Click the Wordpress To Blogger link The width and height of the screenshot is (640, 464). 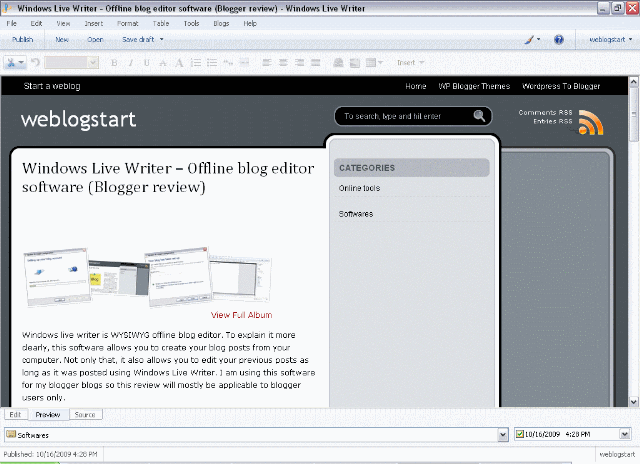pyautogui.click(x=561, y=86)
